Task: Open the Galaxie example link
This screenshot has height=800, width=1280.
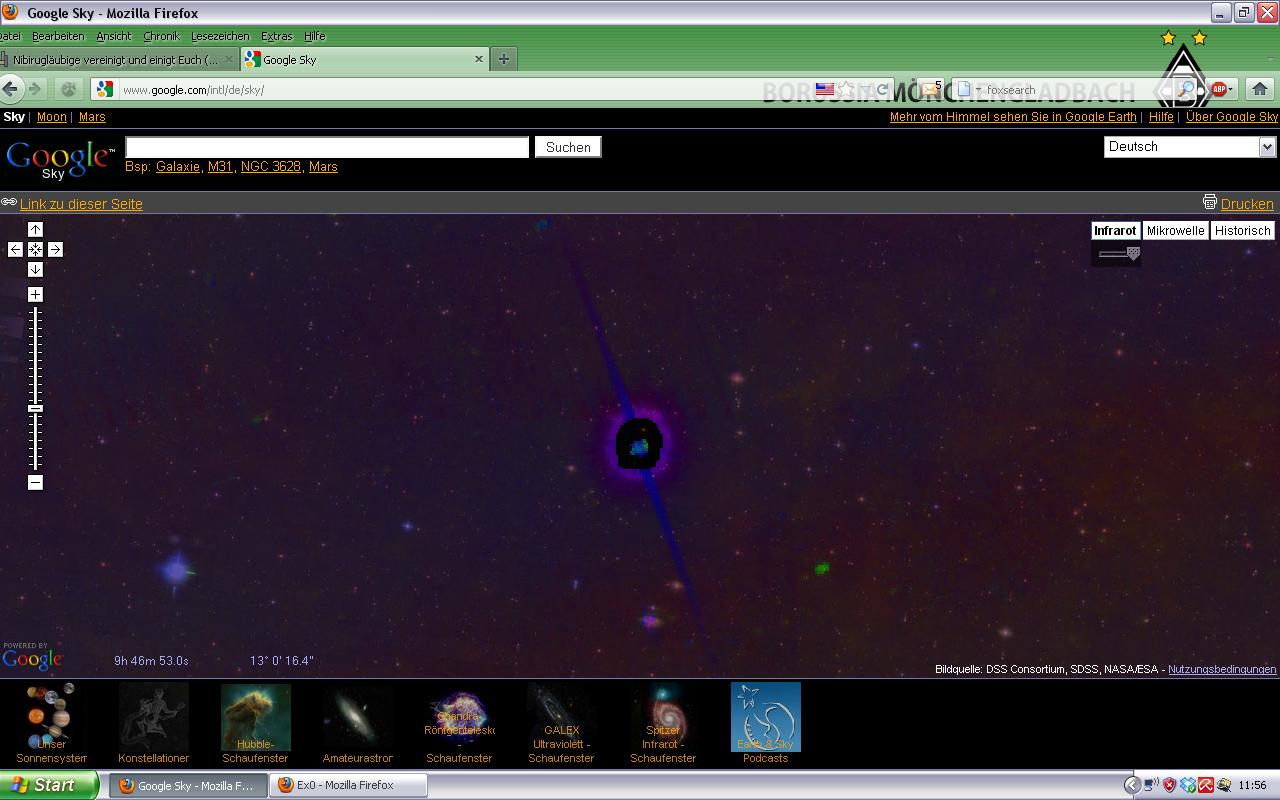Action: [x=178, y=167]
